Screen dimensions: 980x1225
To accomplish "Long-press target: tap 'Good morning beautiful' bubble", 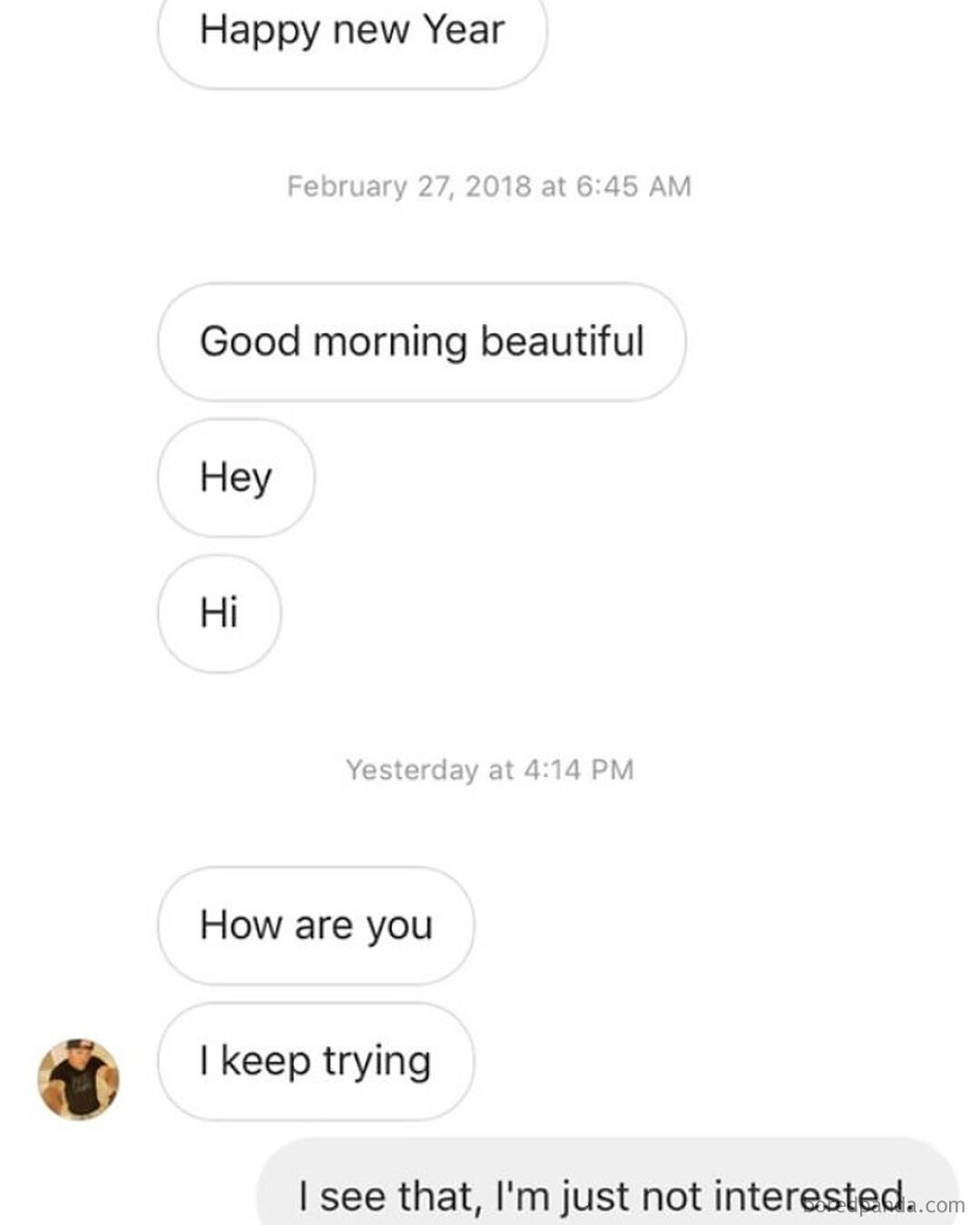I will click(422, 340).
